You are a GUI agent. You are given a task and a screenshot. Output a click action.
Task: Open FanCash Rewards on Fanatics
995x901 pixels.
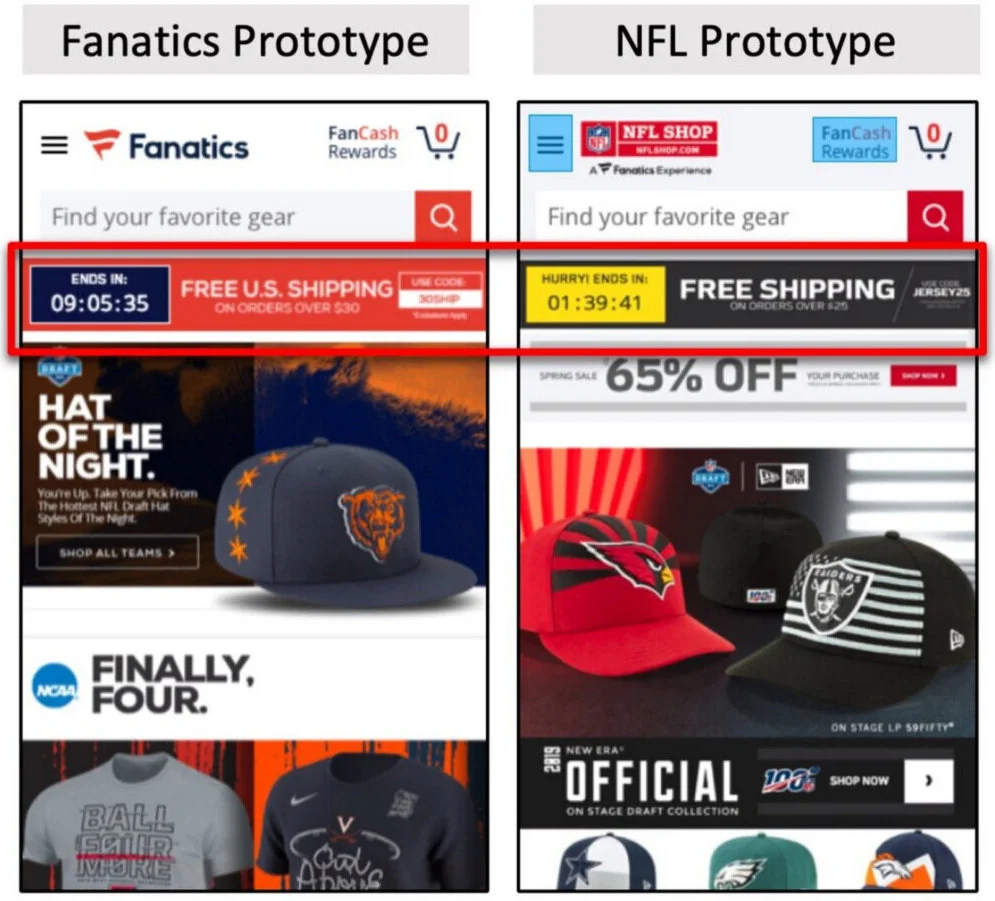click(363, 143)
